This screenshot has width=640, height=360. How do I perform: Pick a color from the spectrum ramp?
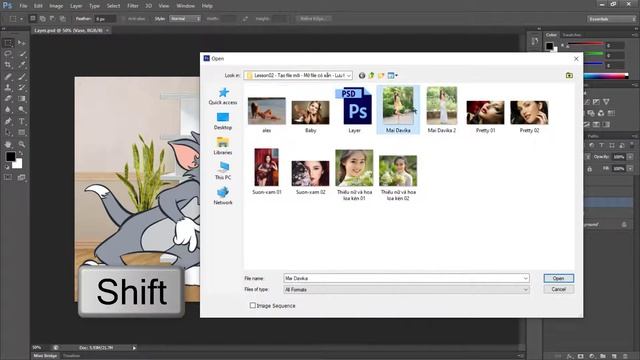click(x=606, y=76)
